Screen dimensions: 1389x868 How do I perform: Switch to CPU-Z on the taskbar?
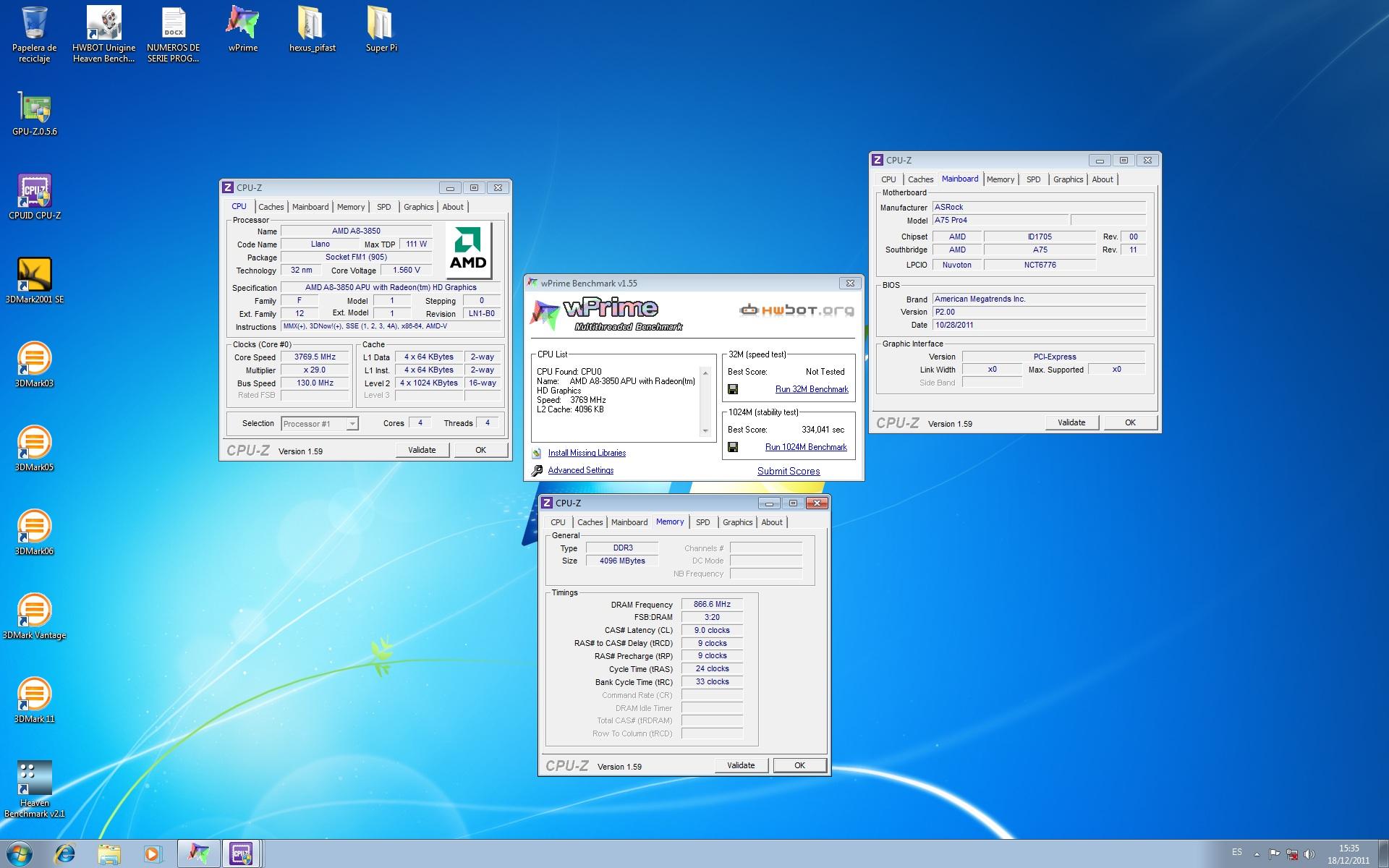click(241, 854)
